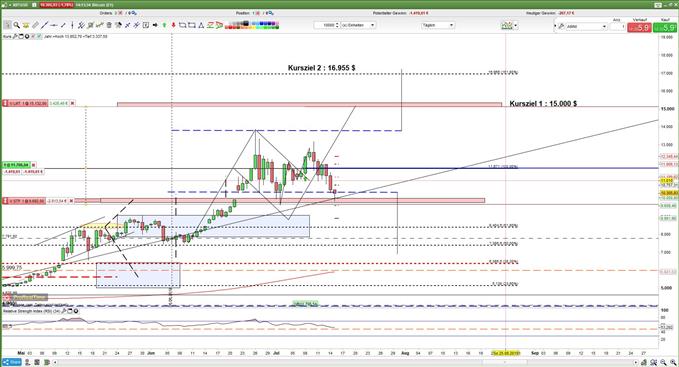Screen dimensions: 679x367
Task: Click the green up arrow marker tool
Action: coord(165,25)
